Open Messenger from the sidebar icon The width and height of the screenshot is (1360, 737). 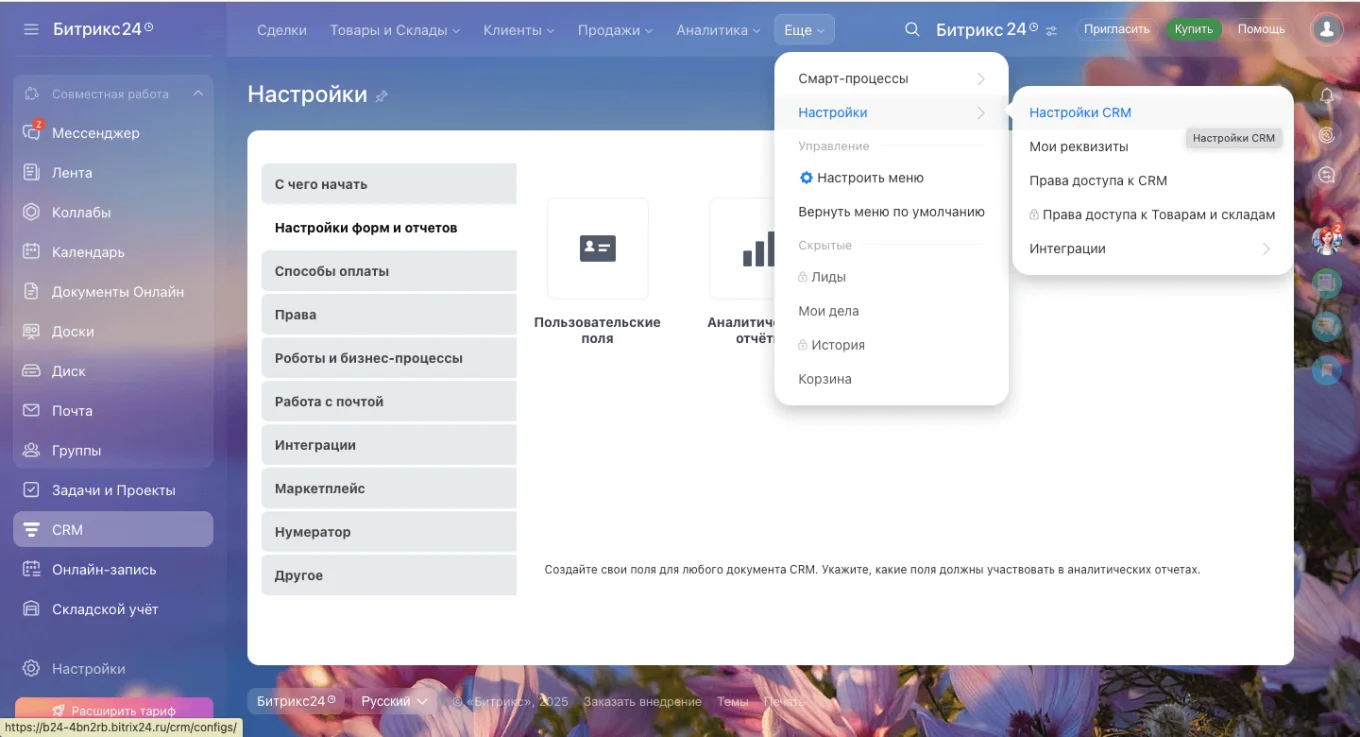pyautogui.click(x=31, y=133)
